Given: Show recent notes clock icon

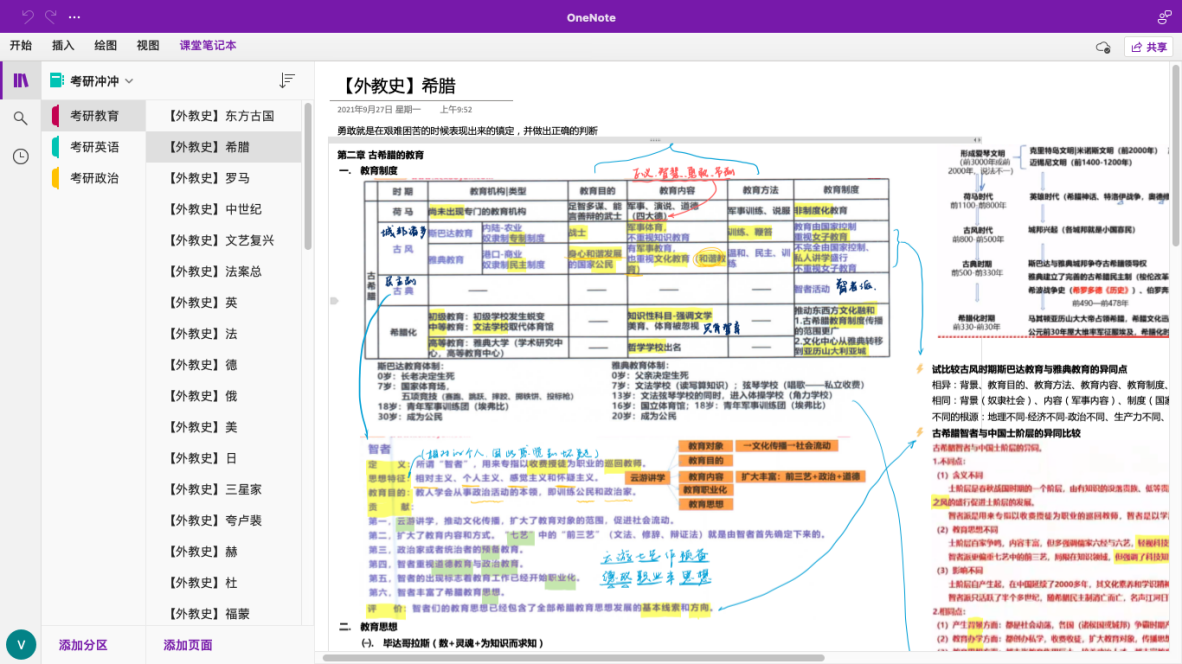Looking at the screenshot, I should [20, 156].
